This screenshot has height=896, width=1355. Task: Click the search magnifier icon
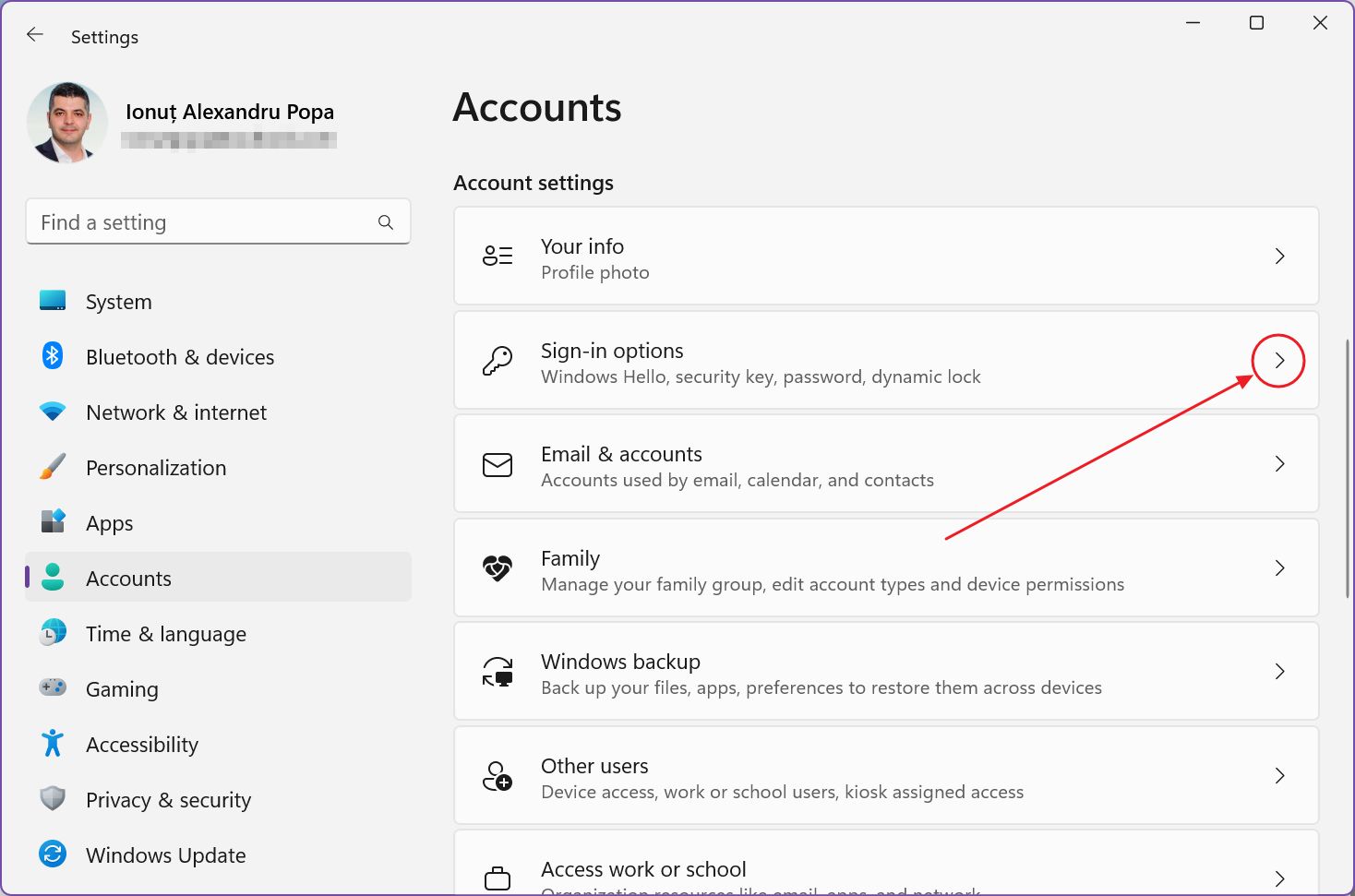[386, 222]
